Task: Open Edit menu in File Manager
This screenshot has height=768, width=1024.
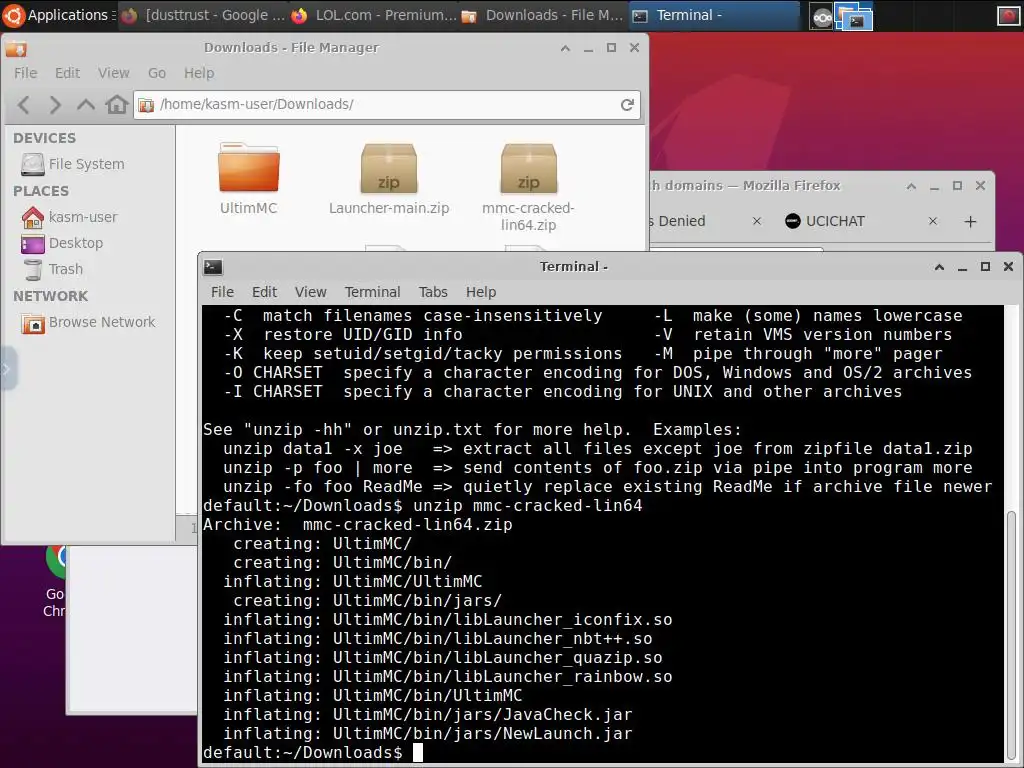Action: click(67, 73)
